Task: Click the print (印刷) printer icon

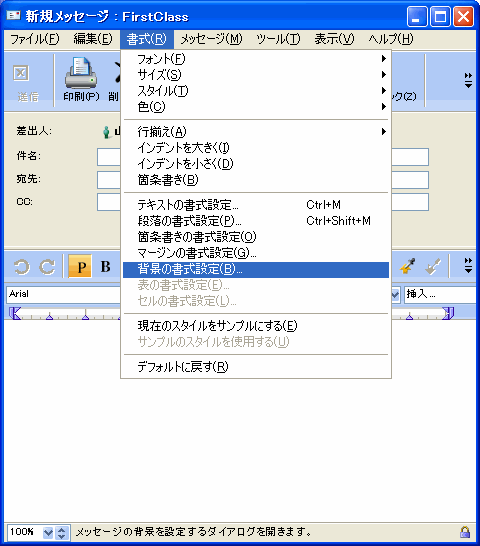Action: coord(80,73)
